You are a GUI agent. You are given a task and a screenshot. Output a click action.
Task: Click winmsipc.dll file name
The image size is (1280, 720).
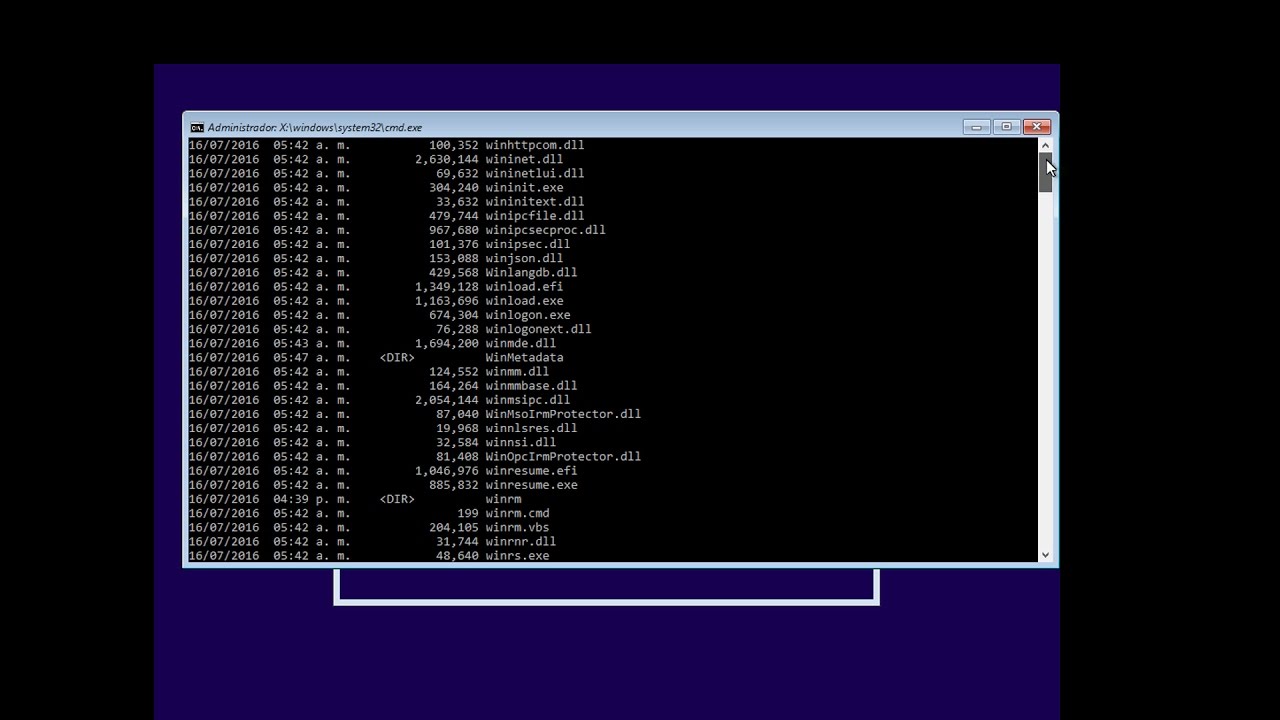point(528,400)
